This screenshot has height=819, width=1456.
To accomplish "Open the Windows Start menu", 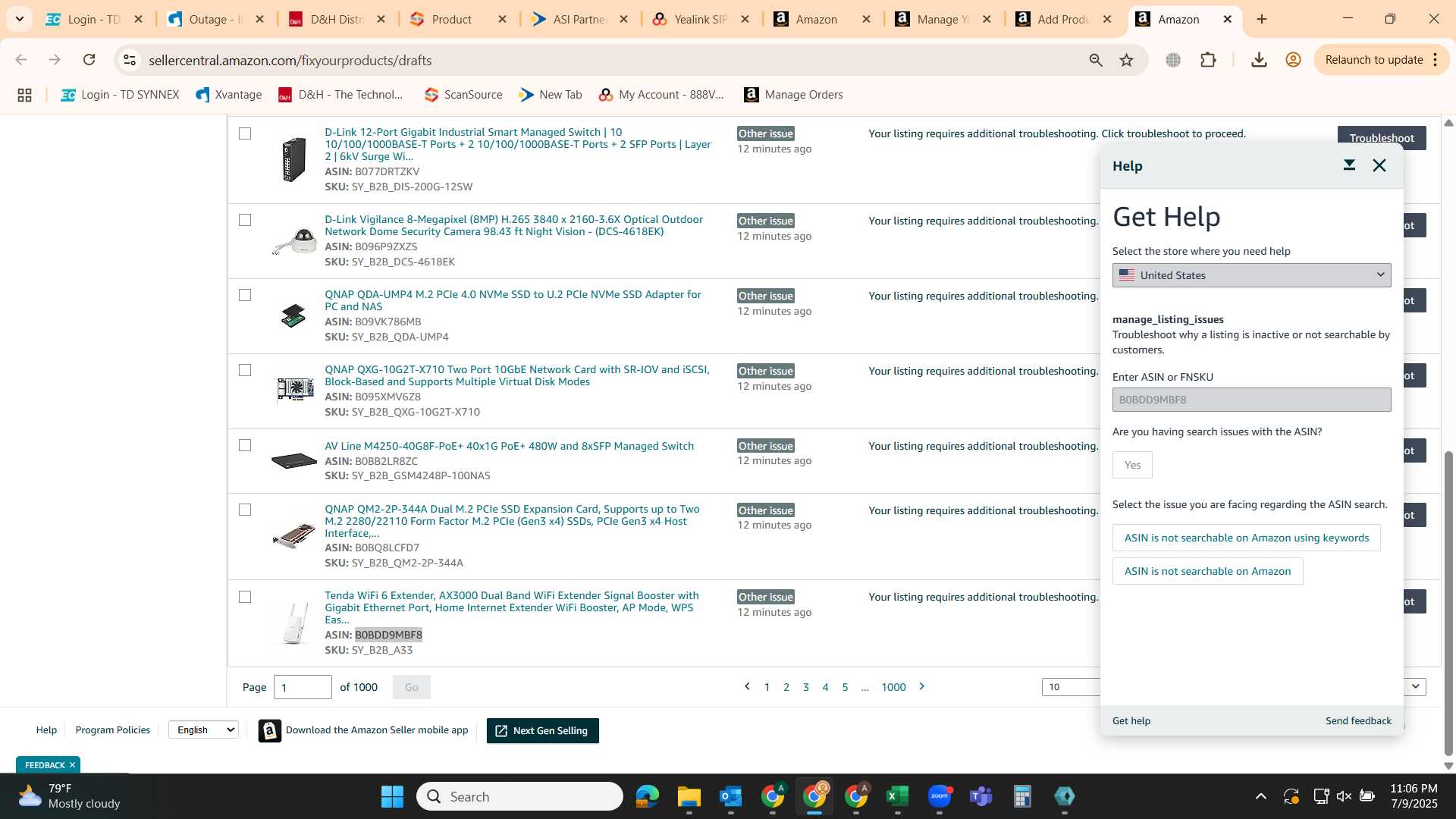I will pyautogui.click(x=392, y=796).
